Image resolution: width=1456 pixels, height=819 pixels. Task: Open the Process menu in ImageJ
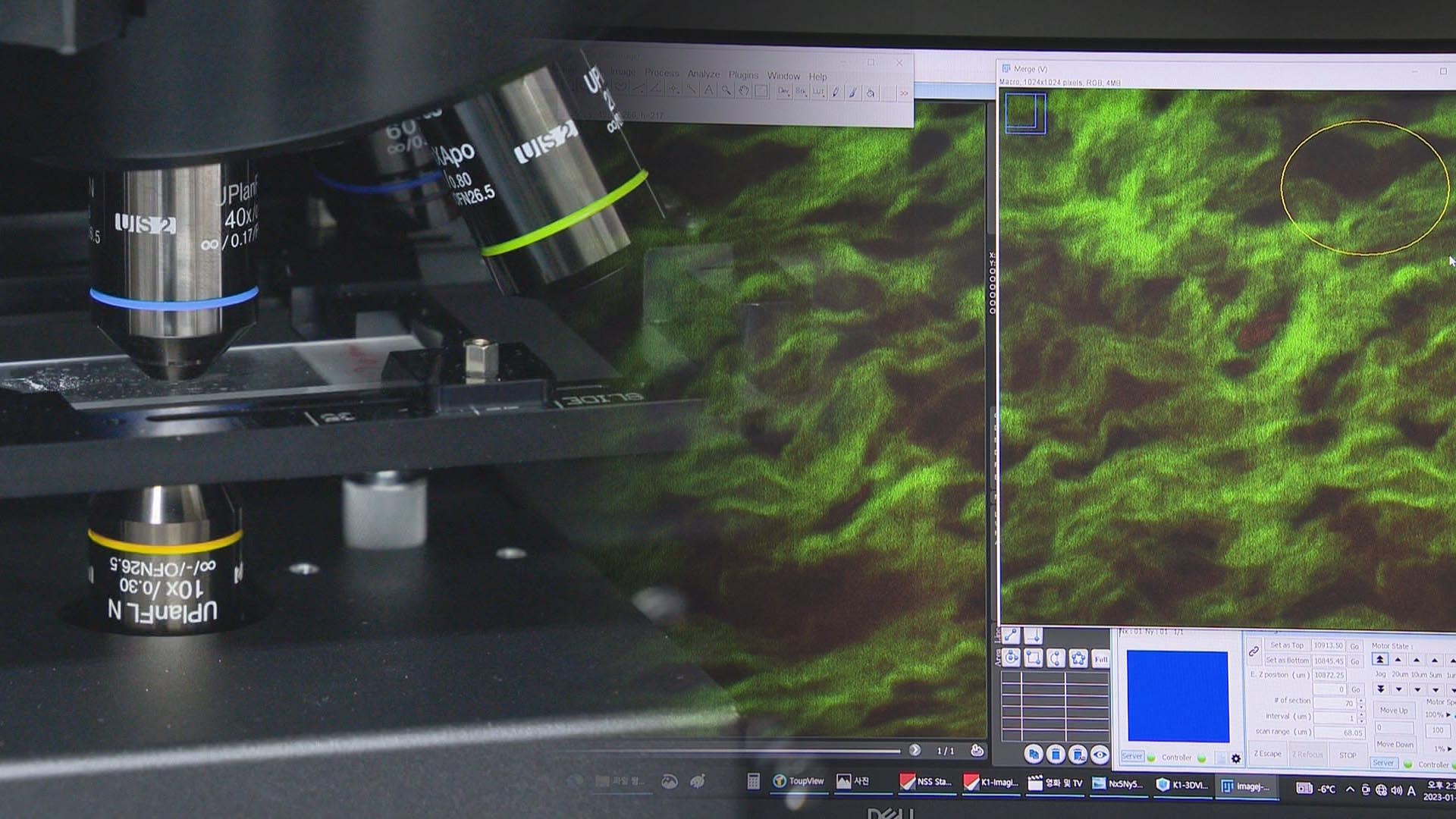click(x=662, y=73)
